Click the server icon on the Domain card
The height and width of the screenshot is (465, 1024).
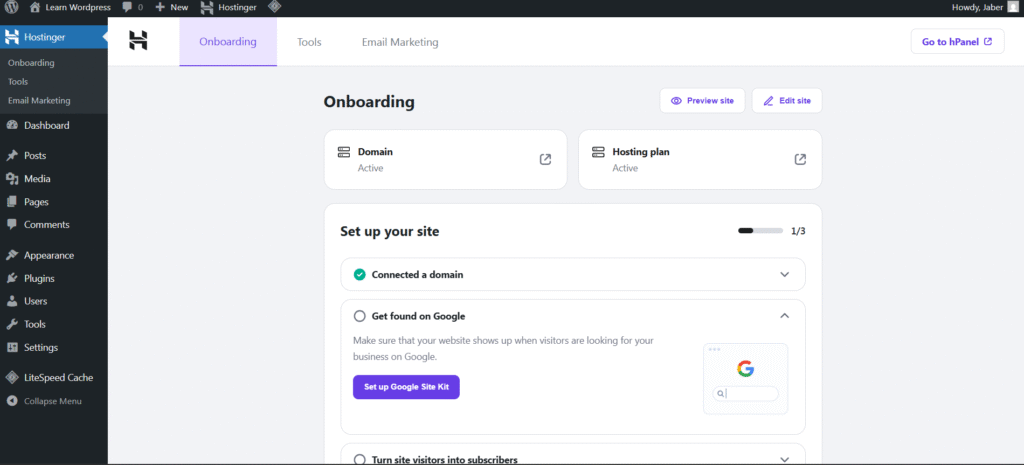click(x=344, y=152)
